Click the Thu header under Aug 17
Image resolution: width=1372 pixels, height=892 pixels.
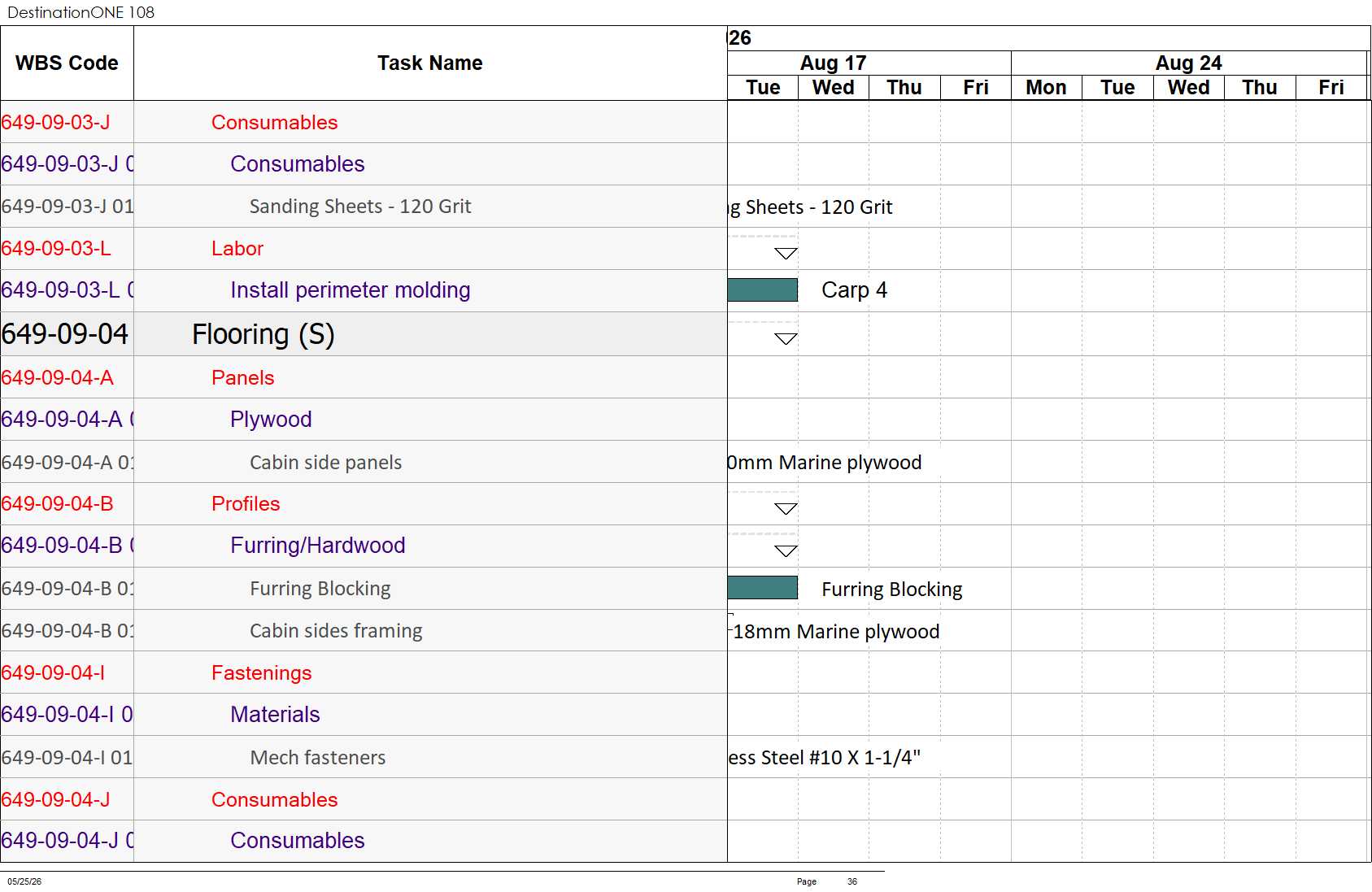[x=904, y=88]
